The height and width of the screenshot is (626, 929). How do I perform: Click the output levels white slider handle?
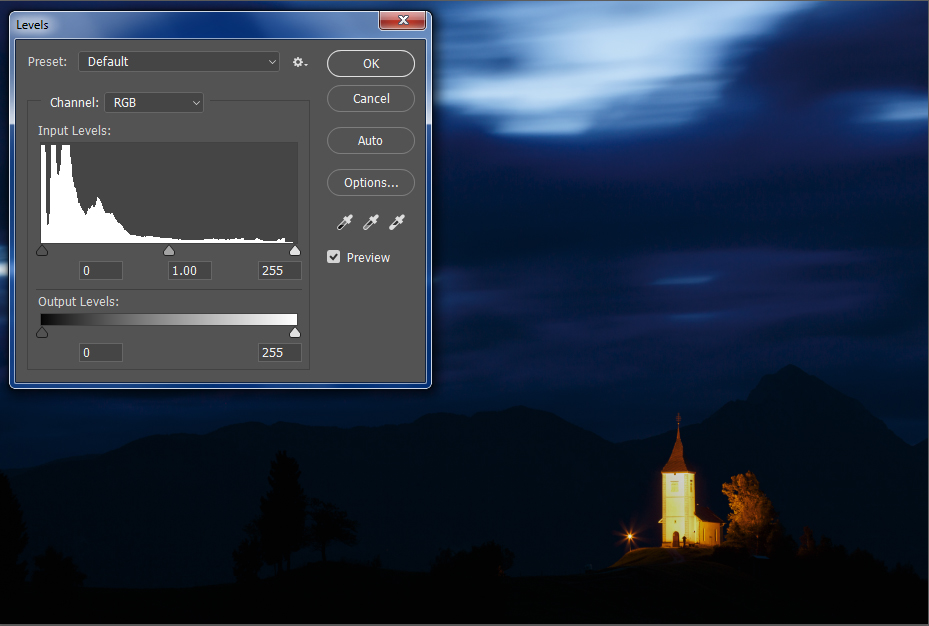pyautogui.click(x=294, y=333)
